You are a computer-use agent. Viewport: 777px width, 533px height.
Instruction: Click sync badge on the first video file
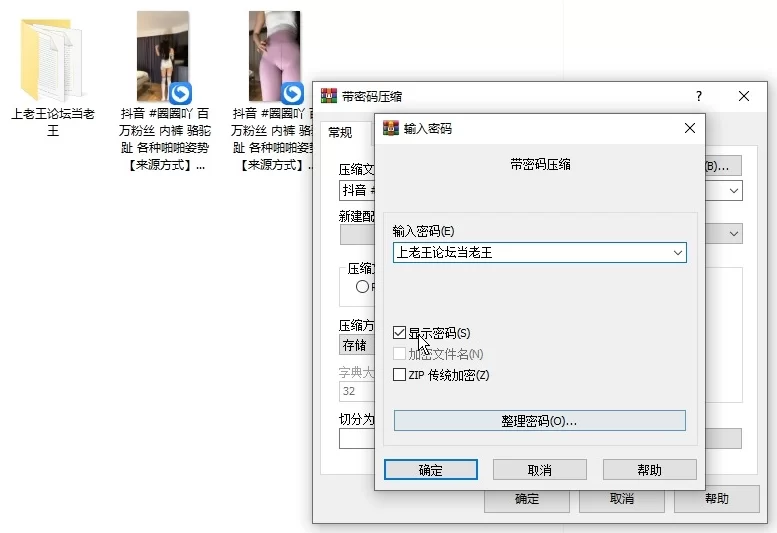coord(180,93)
